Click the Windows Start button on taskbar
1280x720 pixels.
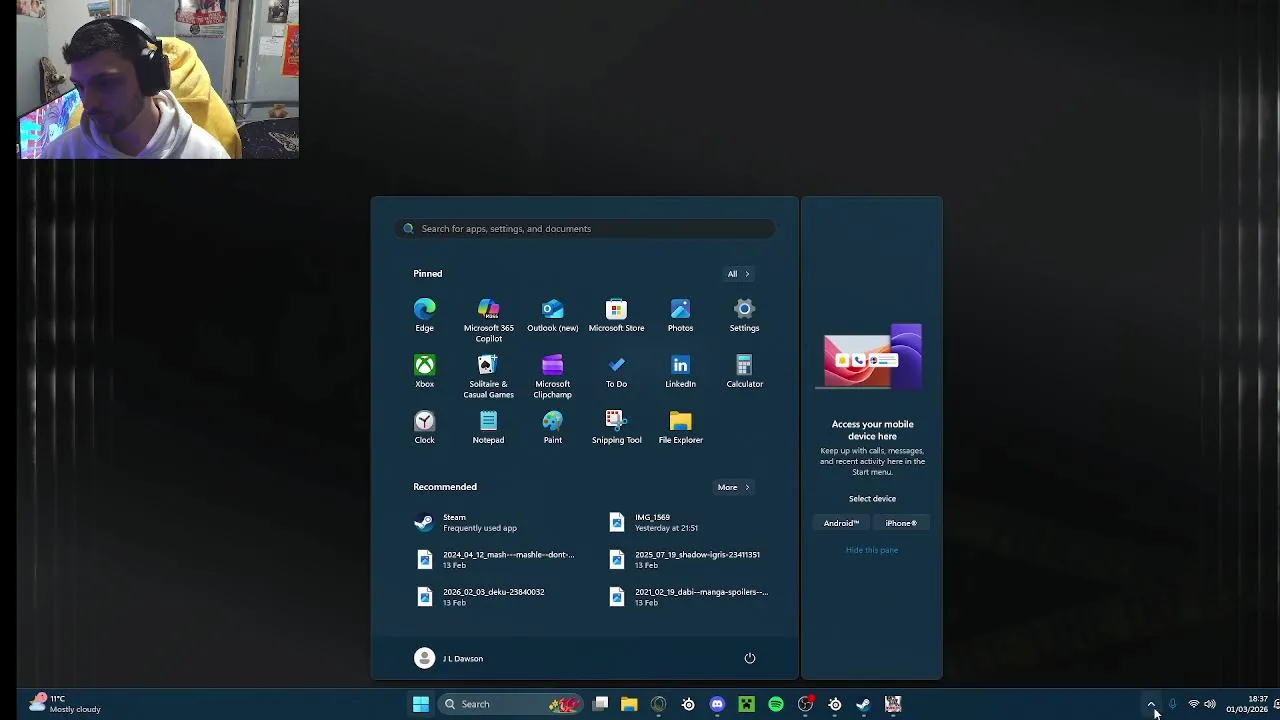[421, 704]
